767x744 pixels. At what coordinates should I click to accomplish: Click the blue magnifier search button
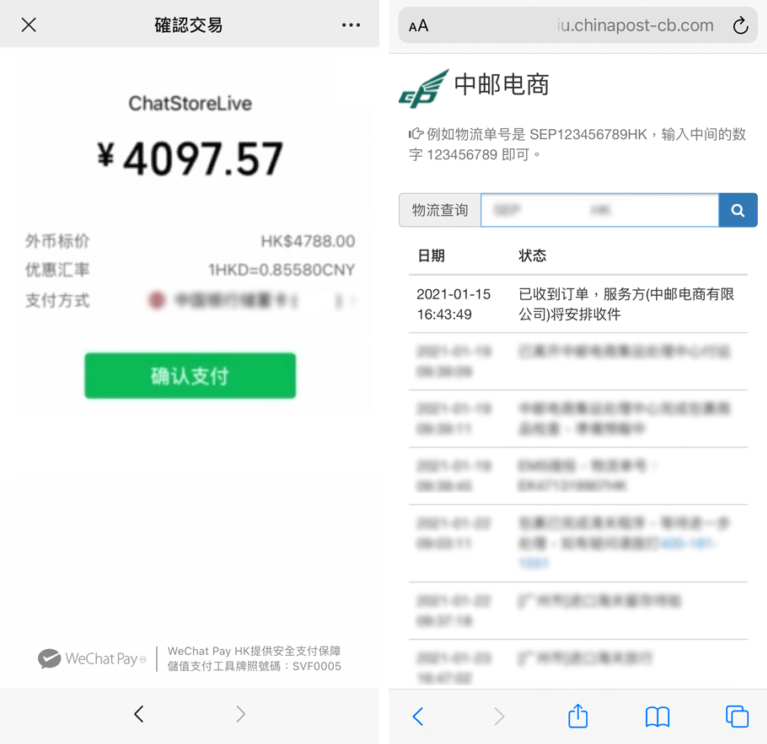[x=738, y=210]
